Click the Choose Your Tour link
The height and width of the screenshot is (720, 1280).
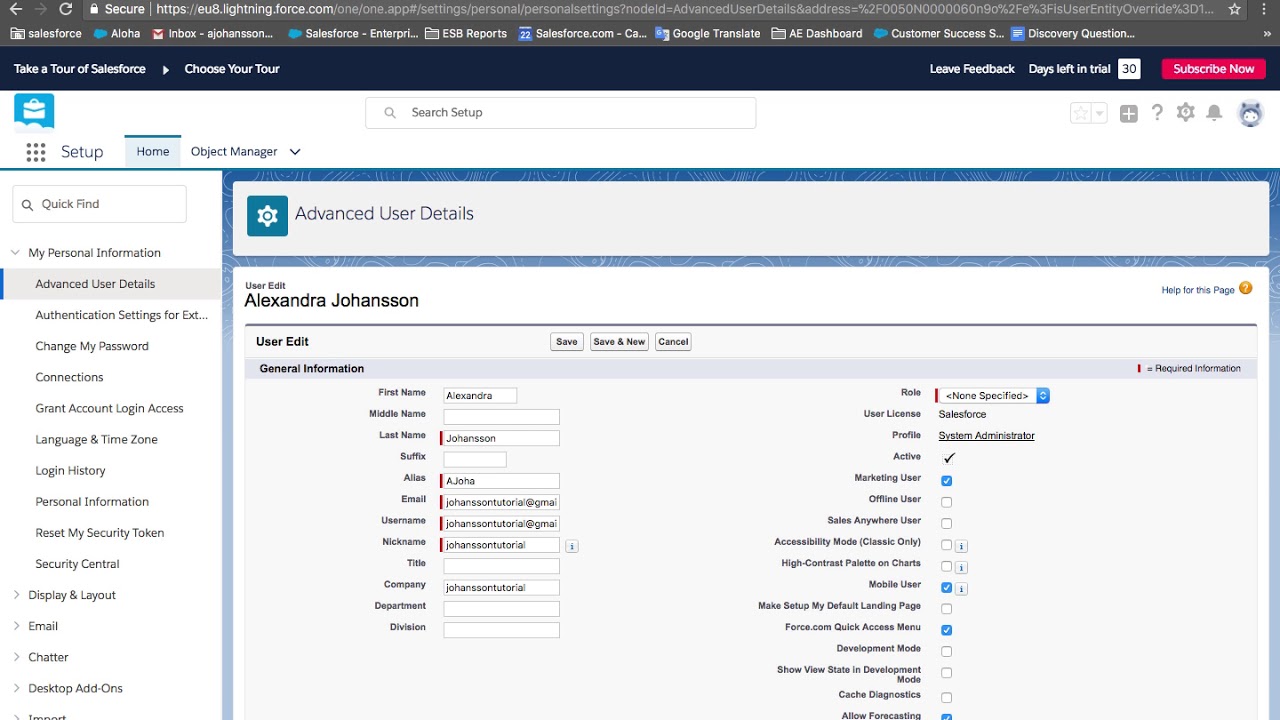coord(232,69)
